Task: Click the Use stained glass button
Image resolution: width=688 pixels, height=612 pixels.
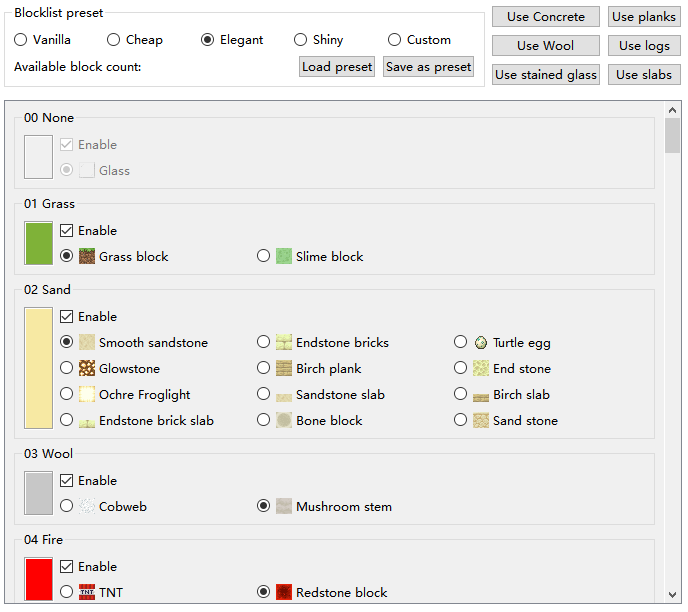Action: (x=546, y=75)
